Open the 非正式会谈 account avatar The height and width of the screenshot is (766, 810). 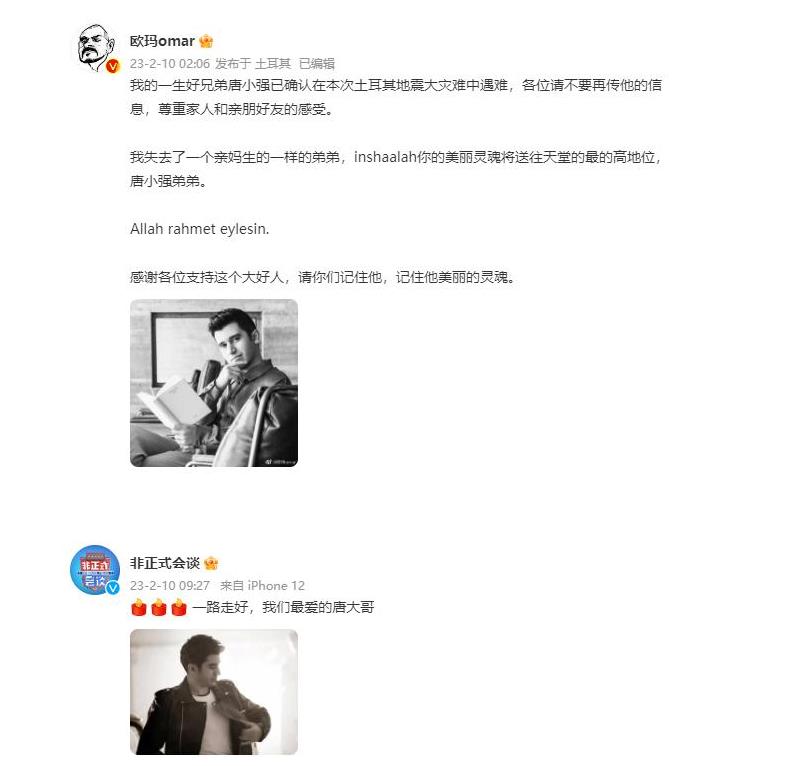tap(95, 570)
